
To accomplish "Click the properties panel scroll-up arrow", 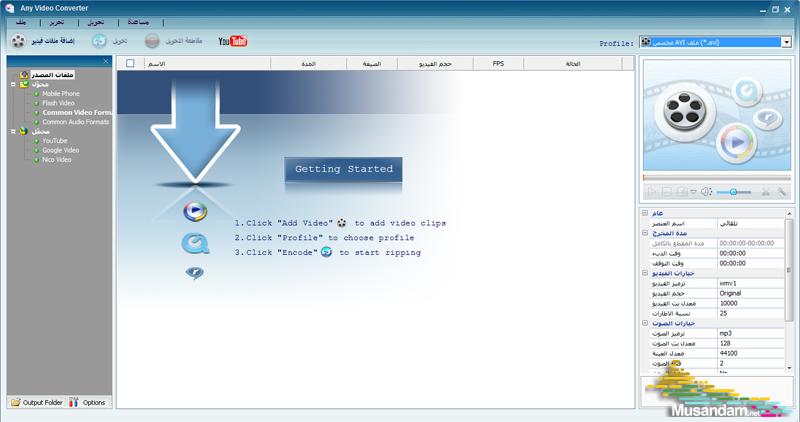I will (x=789, y=213).
